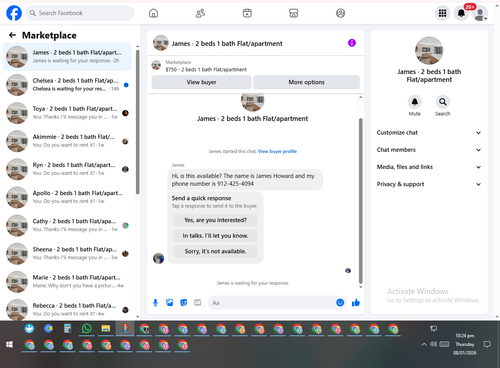
Task: Open Ryn's conversation in the chat list
Action: point(67,169)
